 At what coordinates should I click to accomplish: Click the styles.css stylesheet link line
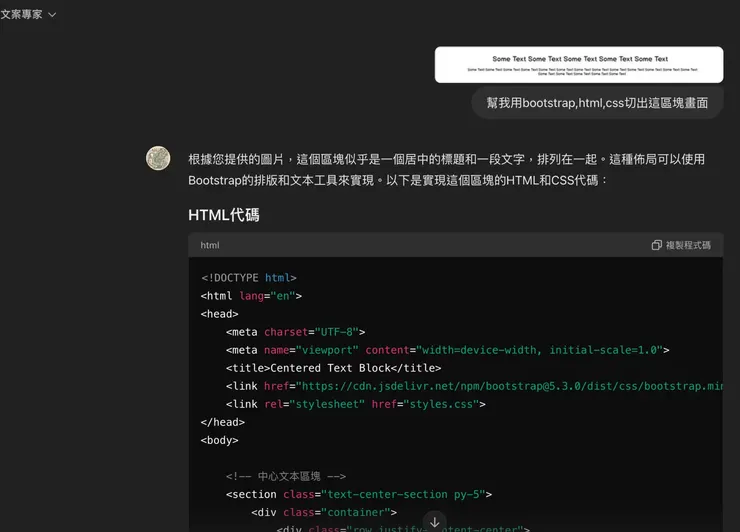click(355, 404)
